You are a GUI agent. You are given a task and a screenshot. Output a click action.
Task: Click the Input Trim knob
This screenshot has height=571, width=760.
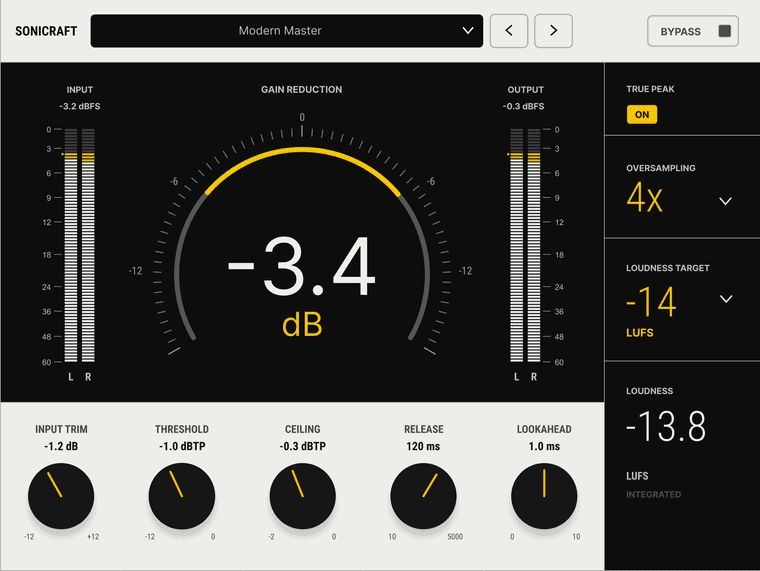(61, 496)
